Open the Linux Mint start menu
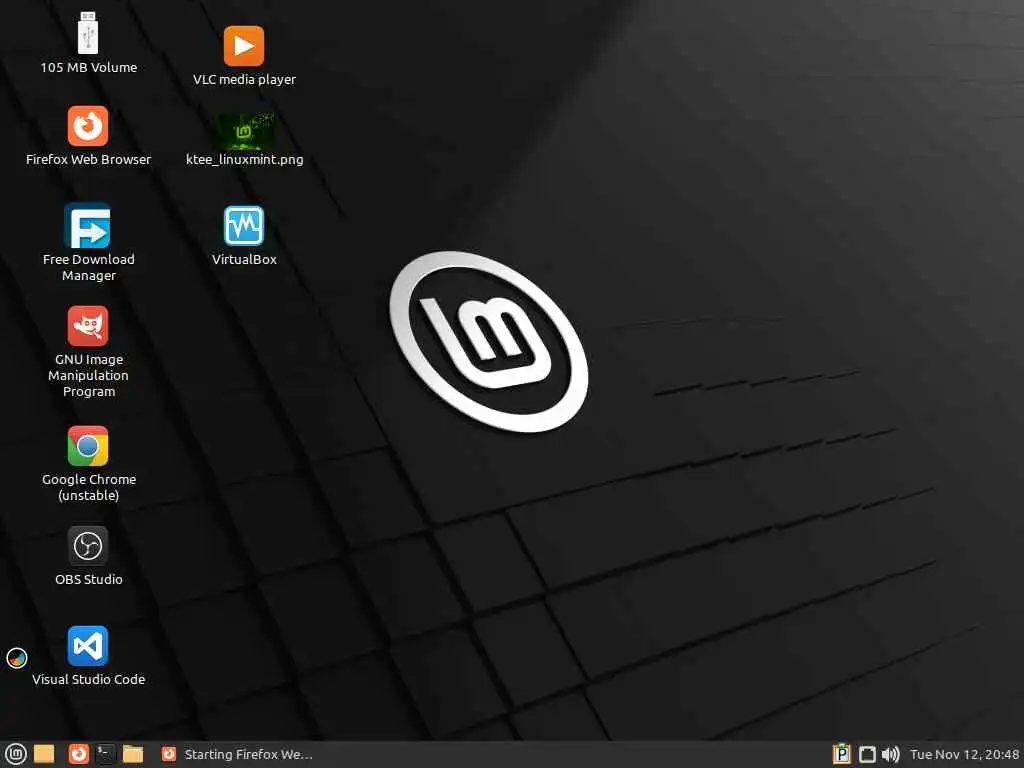 16,754
